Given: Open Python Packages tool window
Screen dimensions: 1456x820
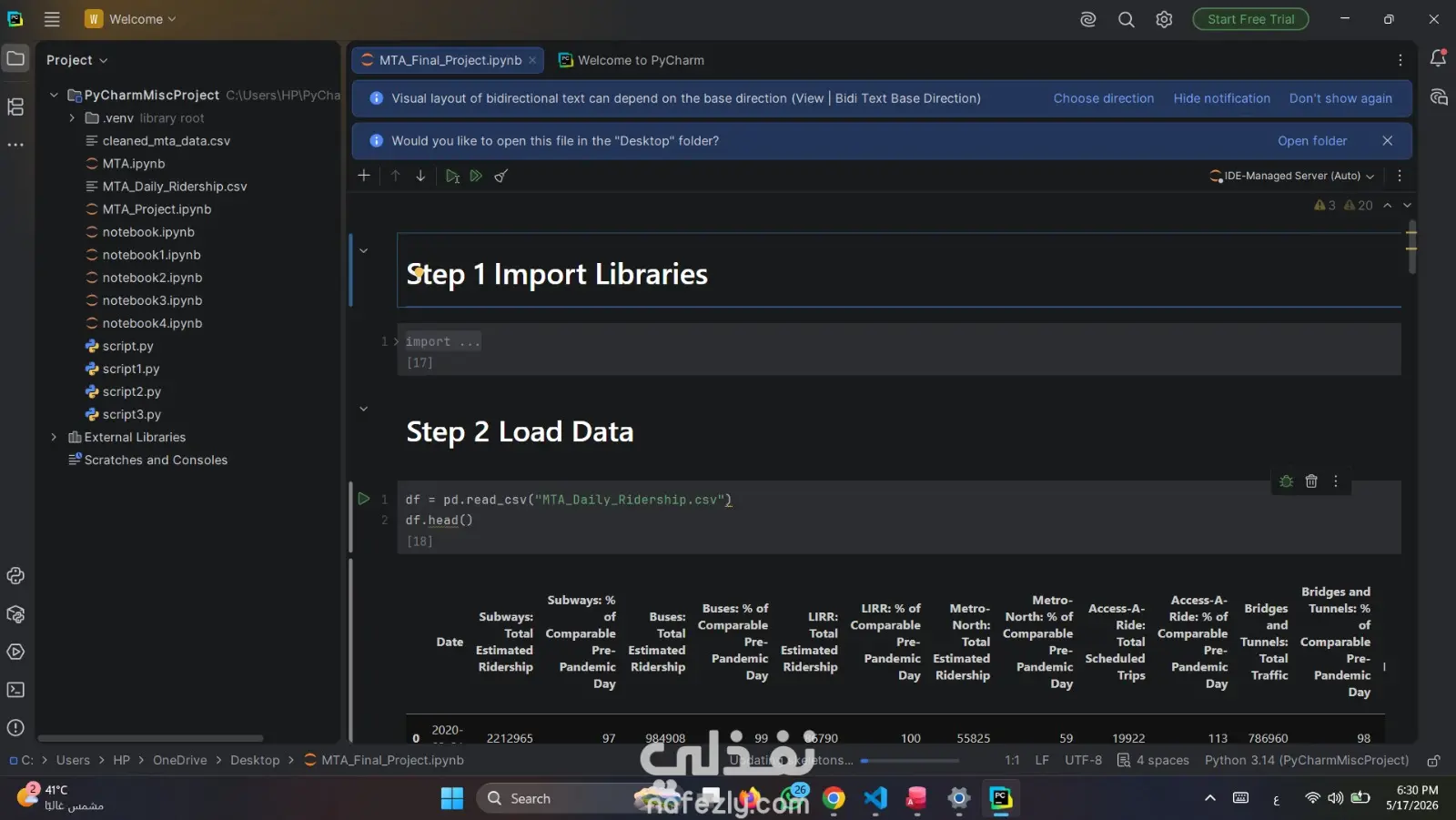Looking at the screenshot, I should [x=15, y=614].
